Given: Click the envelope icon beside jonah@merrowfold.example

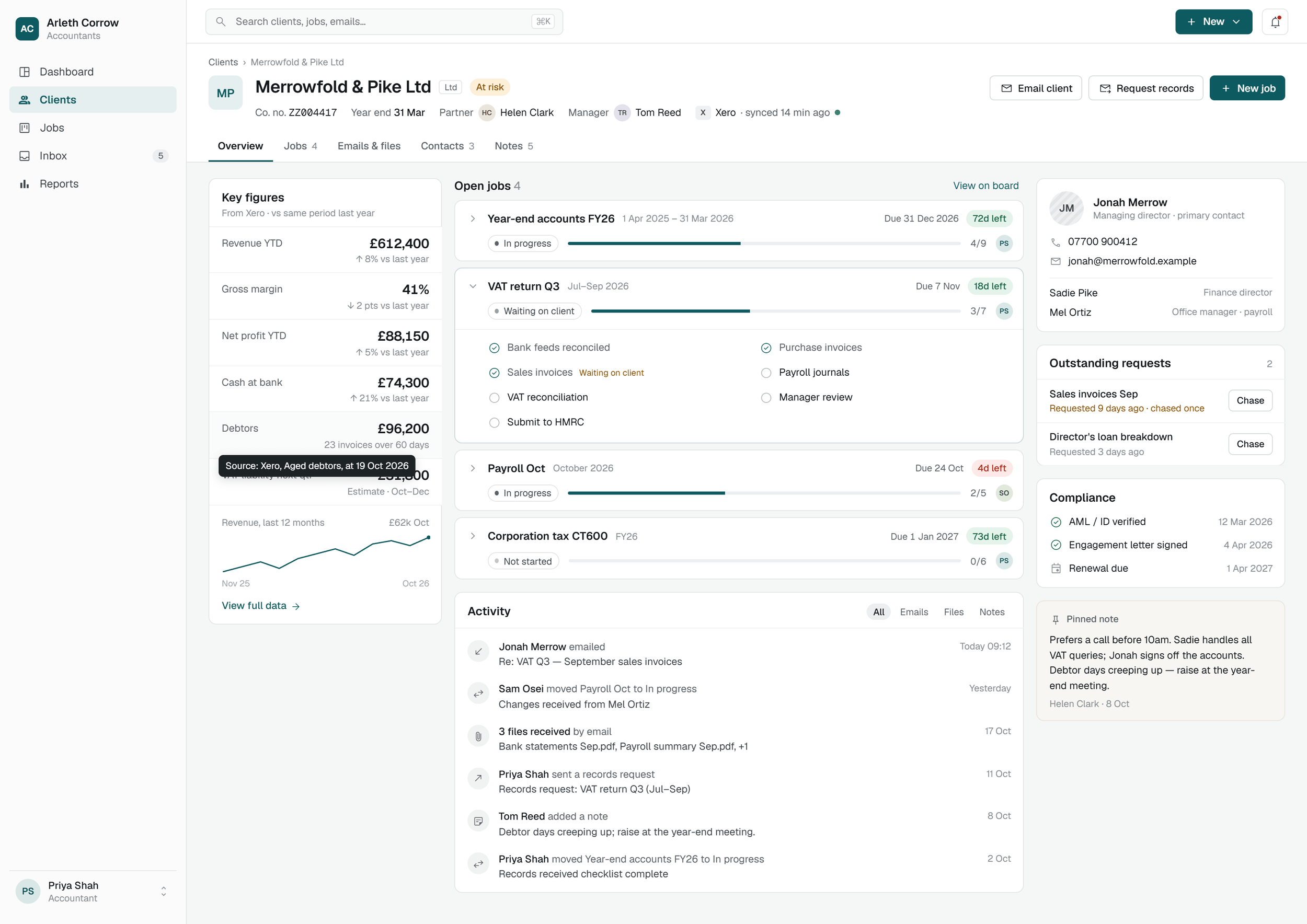Looking at the screenshot, I should [x=1056, y=262].
